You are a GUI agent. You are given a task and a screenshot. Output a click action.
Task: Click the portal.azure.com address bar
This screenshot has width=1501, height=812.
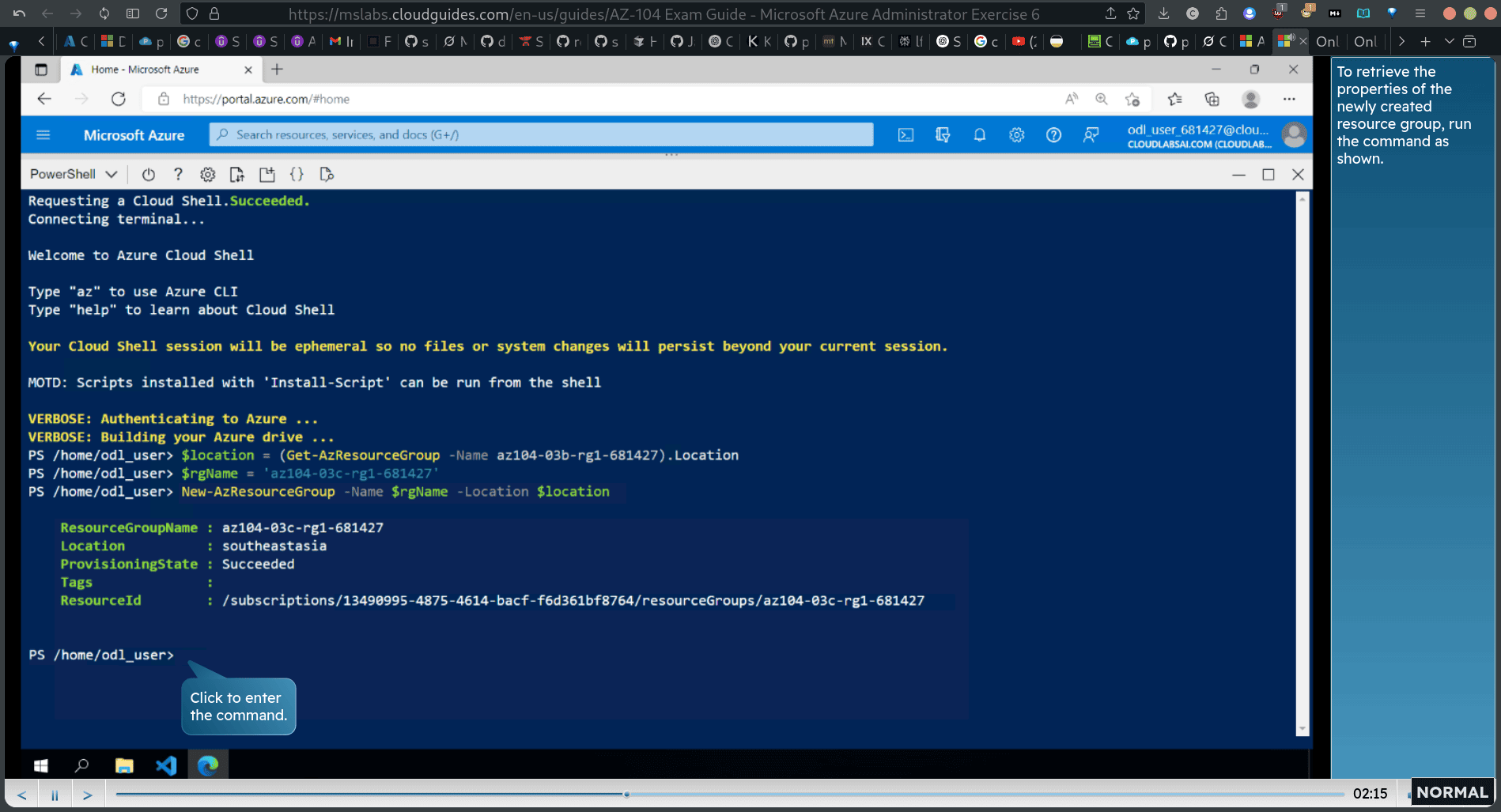[x=601, y=99]
